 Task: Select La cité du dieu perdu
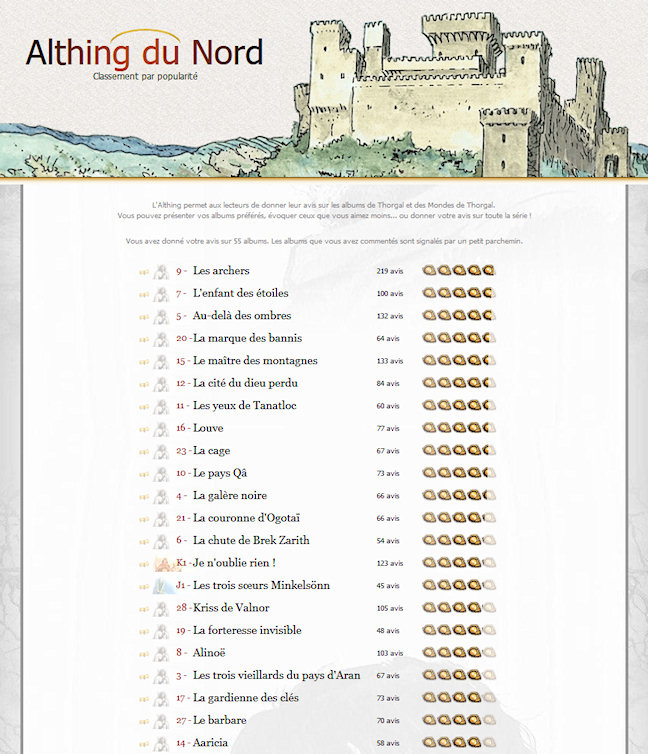245,383
